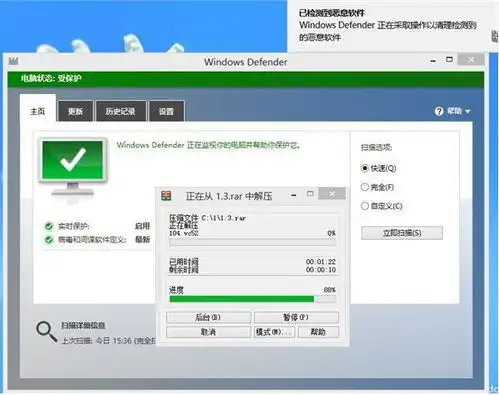This screenshot has width=499, height=395.
Task: Open the 设置 tab
Action: pos(166,111)
